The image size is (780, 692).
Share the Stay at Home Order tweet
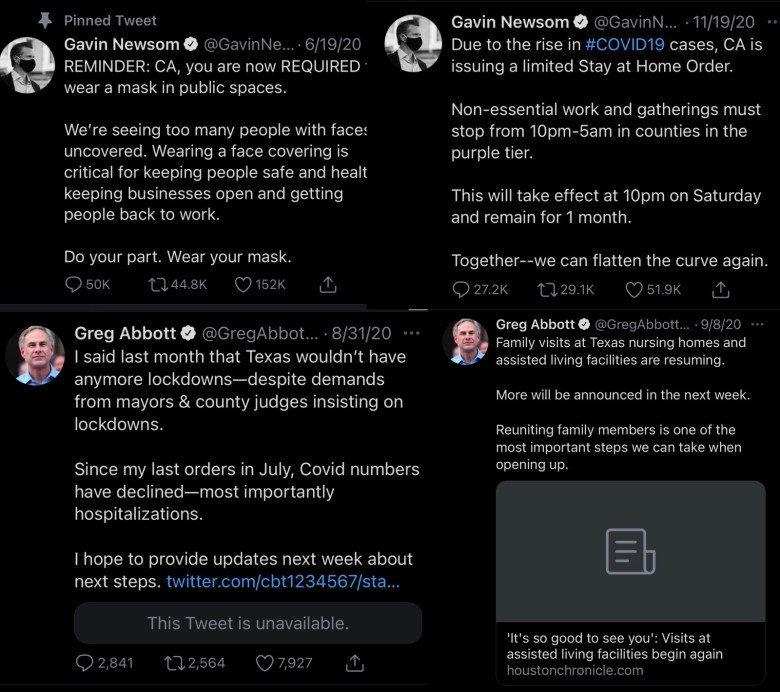coord(720,290)
